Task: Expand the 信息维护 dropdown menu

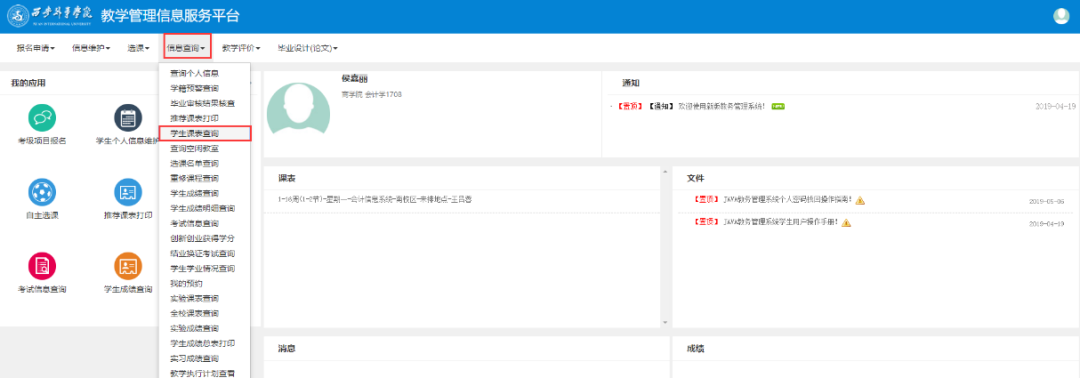Action: [x=91, y=48]
